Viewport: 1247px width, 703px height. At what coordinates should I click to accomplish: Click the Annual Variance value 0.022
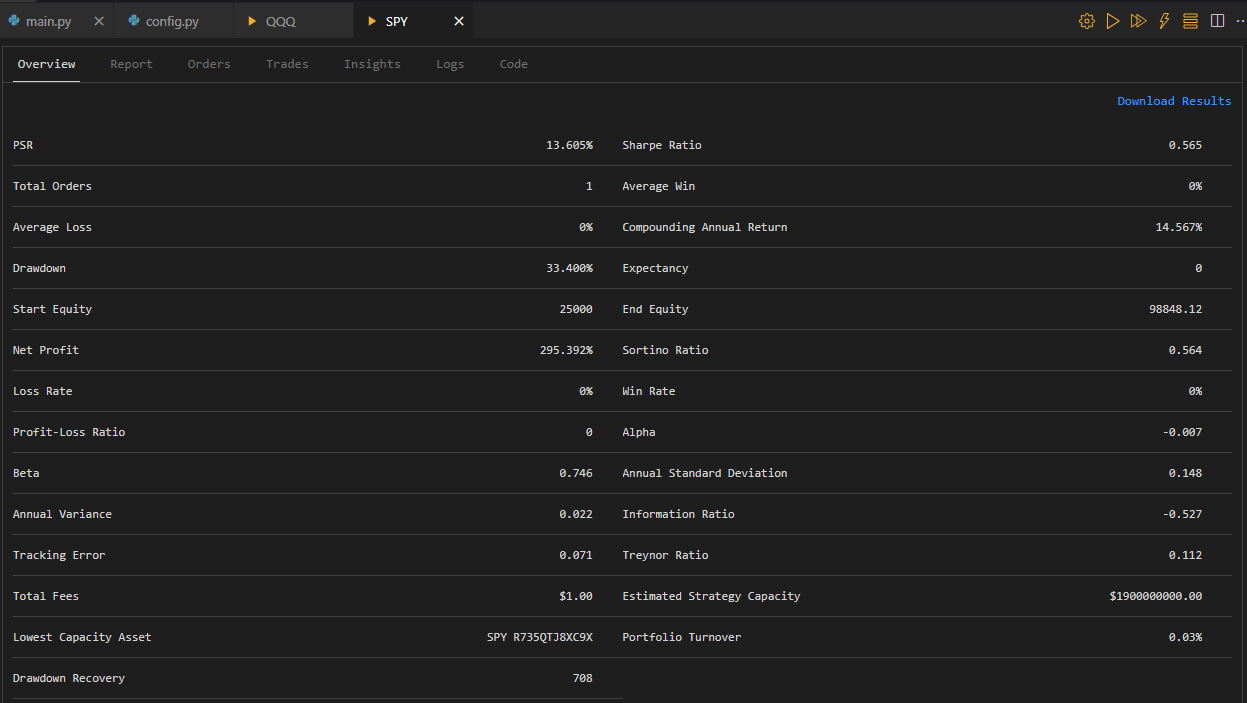click(576, 514)
